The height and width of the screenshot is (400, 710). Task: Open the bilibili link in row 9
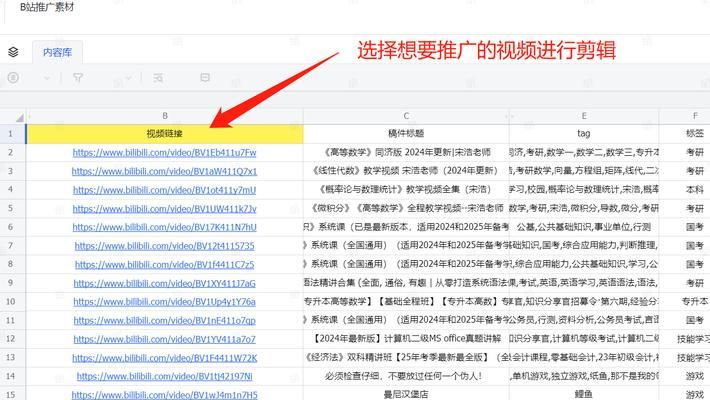[x=164, y=284]
